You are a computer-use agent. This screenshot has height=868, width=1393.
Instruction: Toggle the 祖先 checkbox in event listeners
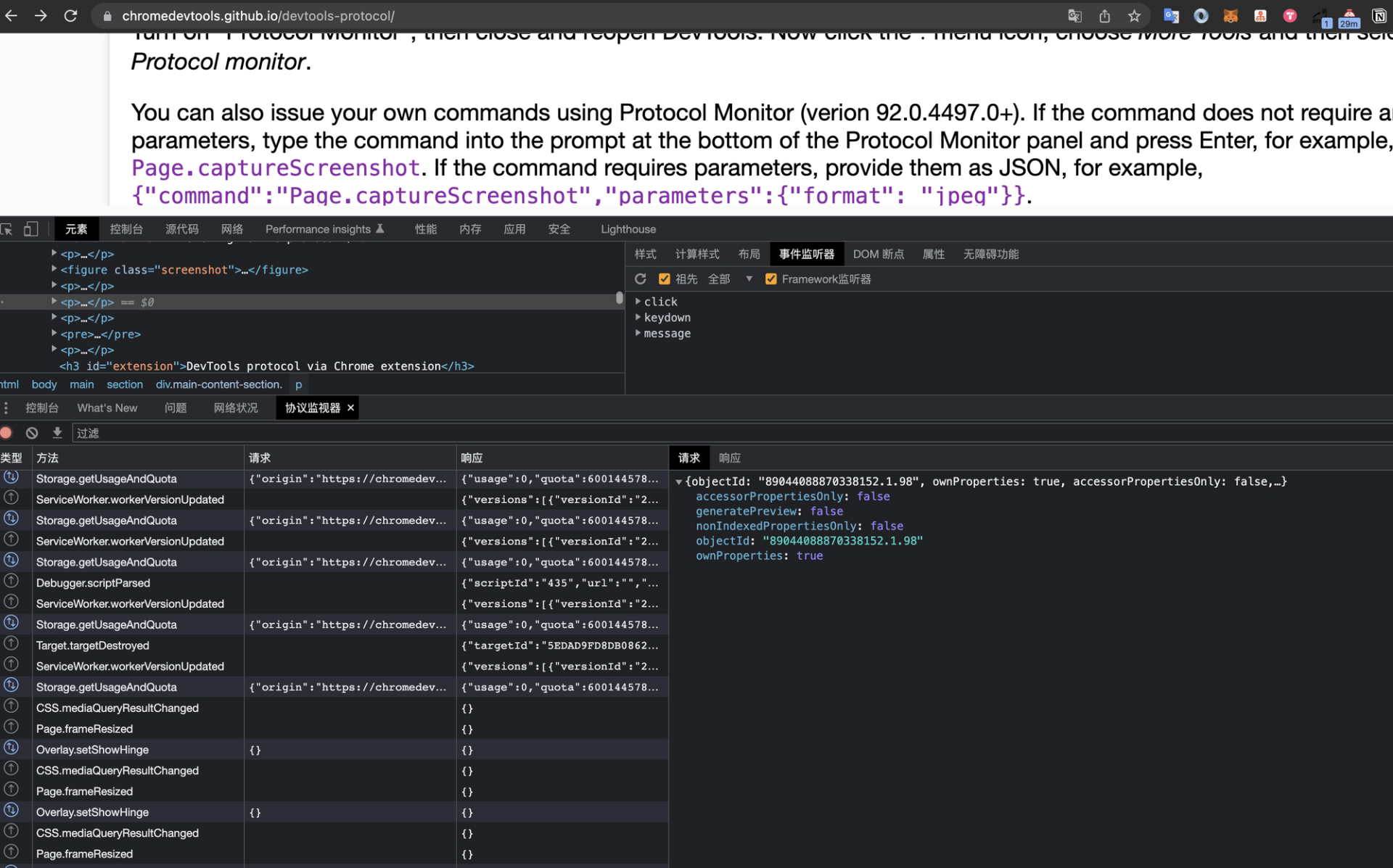[662, 279]
